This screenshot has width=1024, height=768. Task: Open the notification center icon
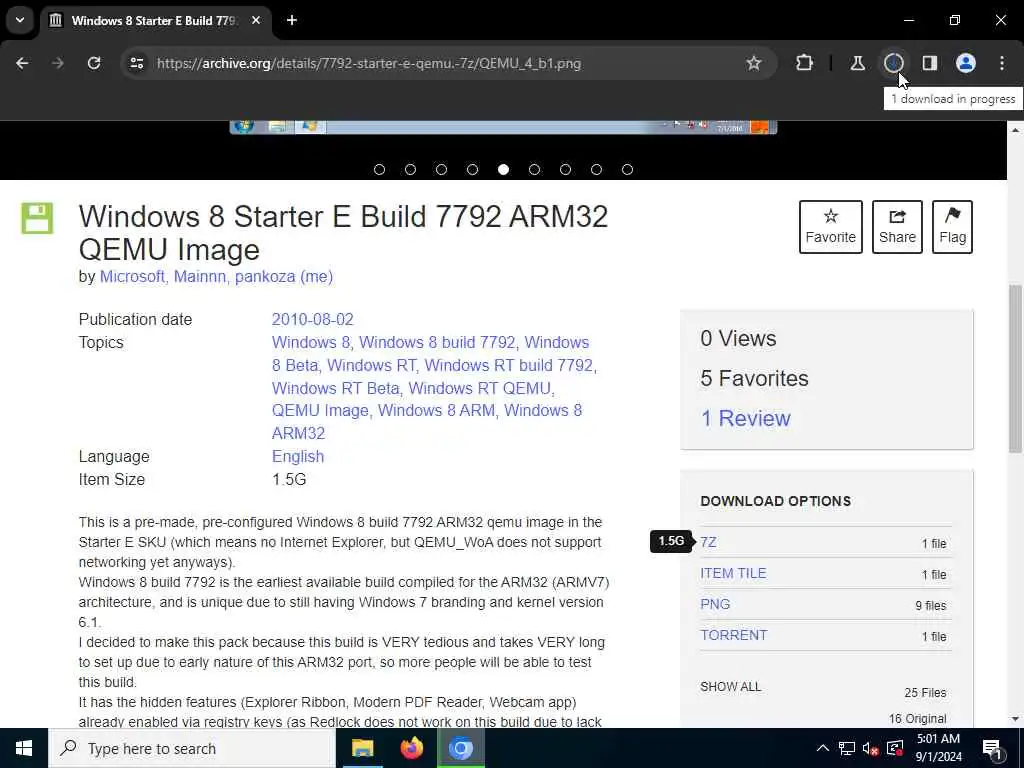click(x=992, y=749)
